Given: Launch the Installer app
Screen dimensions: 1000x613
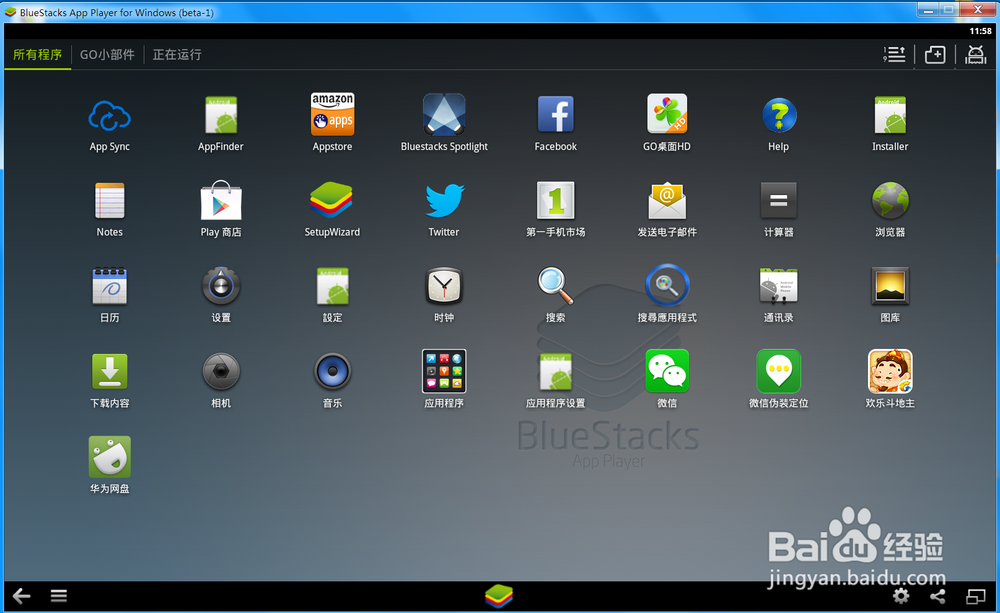Looking at the screenshot, I should click(890, 115).
